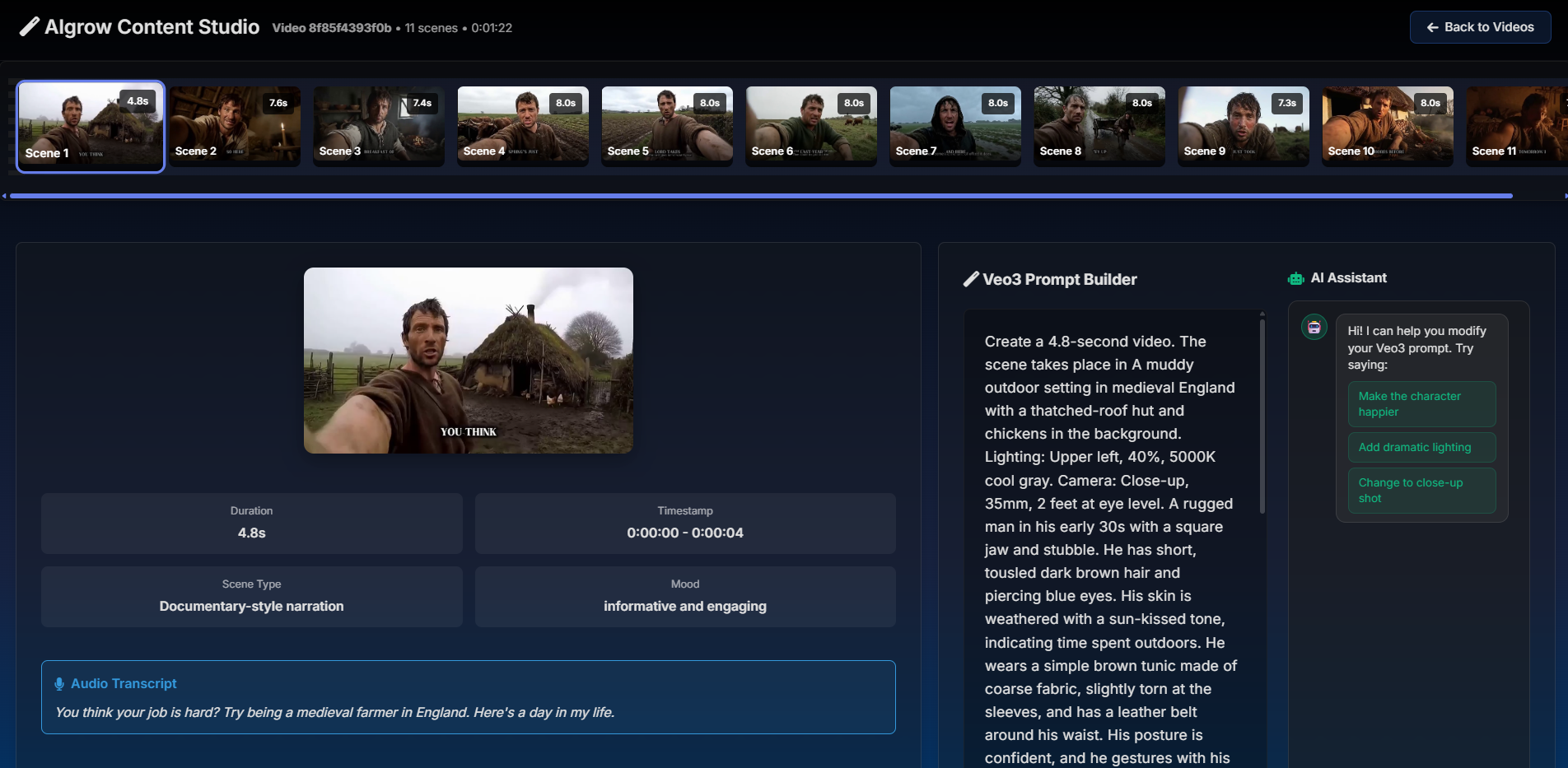Select the Scene 10 thumbnail
Screen dimensions: 1568x768
[x=1388, y=126]
